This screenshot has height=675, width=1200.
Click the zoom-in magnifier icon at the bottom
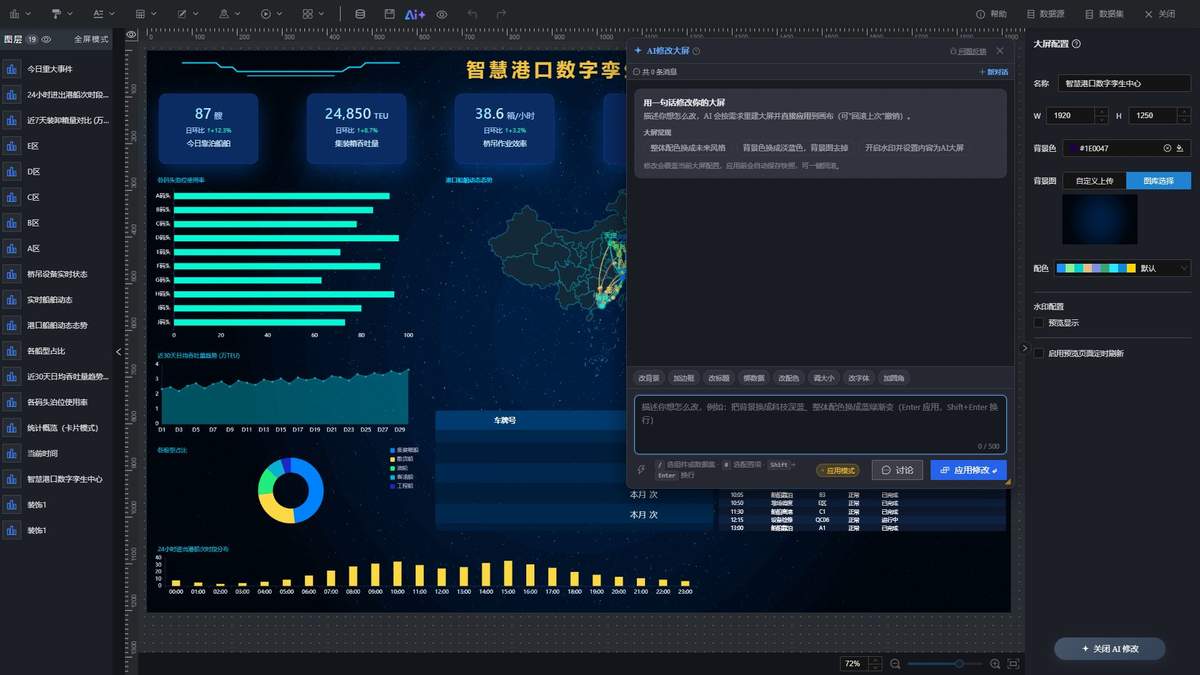click(x=995, y=664)
